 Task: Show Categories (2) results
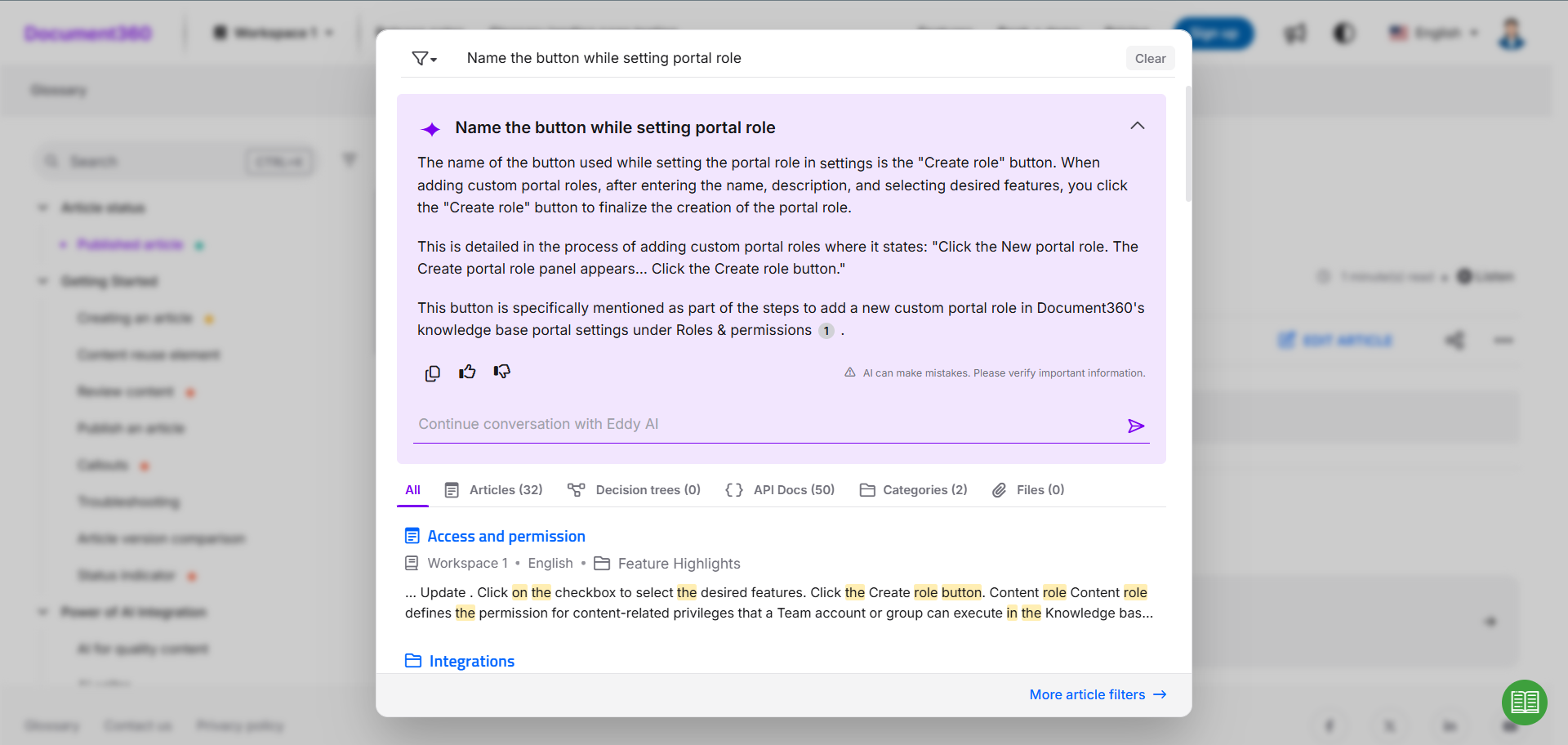click(x=913, y=490)
